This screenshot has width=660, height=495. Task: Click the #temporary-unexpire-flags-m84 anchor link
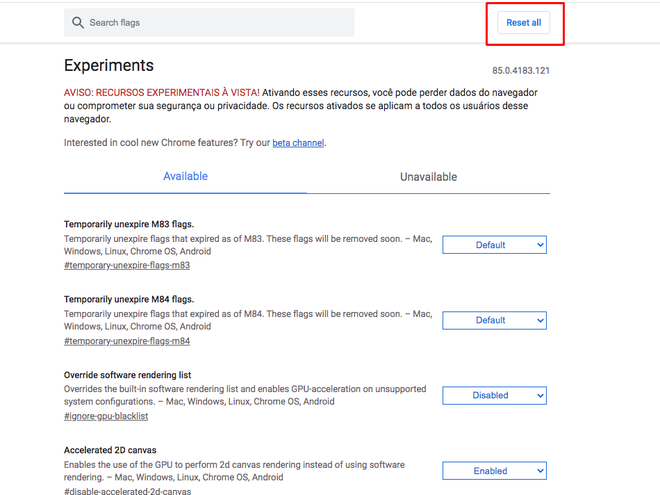127,341
